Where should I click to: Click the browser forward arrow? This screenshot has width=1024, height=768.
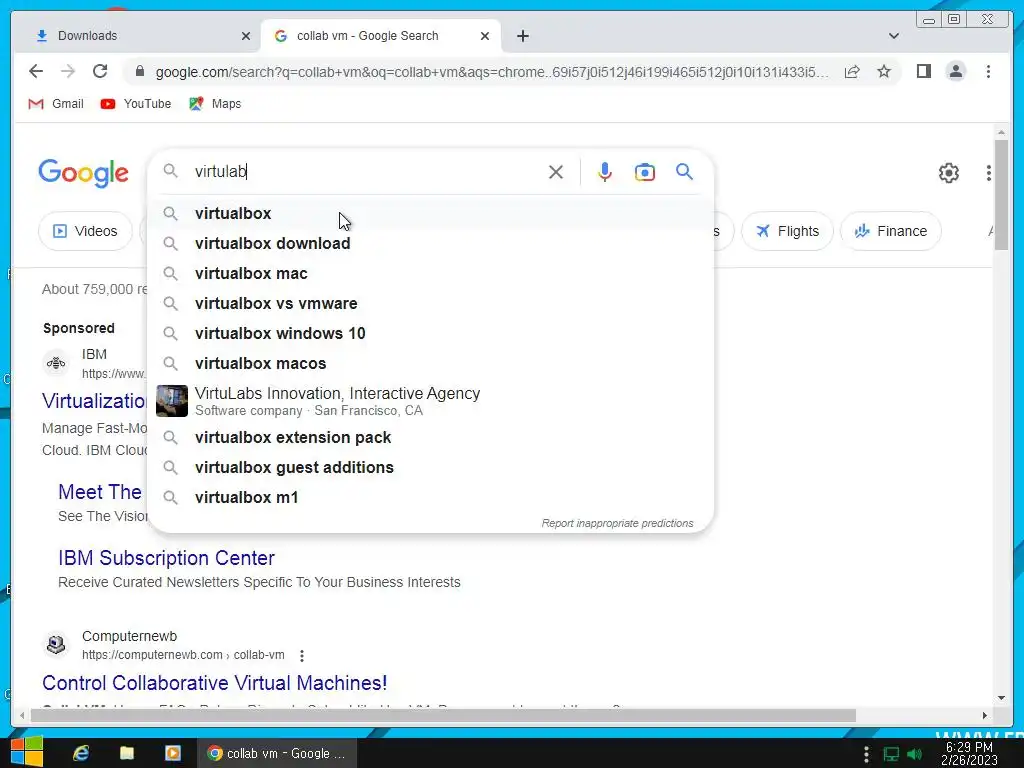point(68,71)
